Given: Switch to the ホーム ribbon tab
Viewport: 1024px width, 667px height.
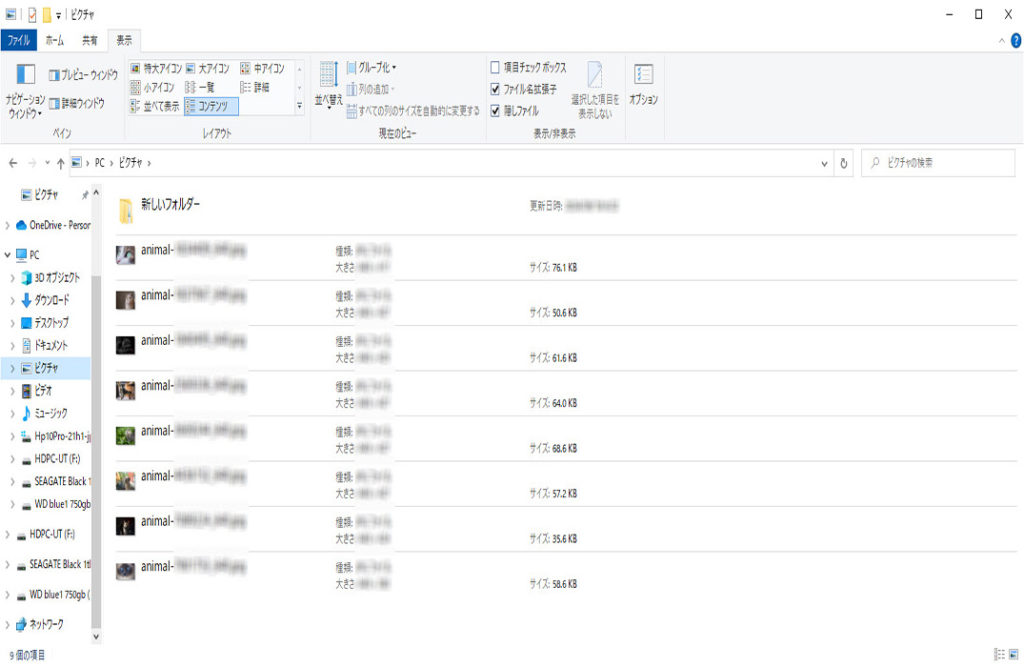Looking at the screenshot, I should pyautogui.click(x=54, y=41).
